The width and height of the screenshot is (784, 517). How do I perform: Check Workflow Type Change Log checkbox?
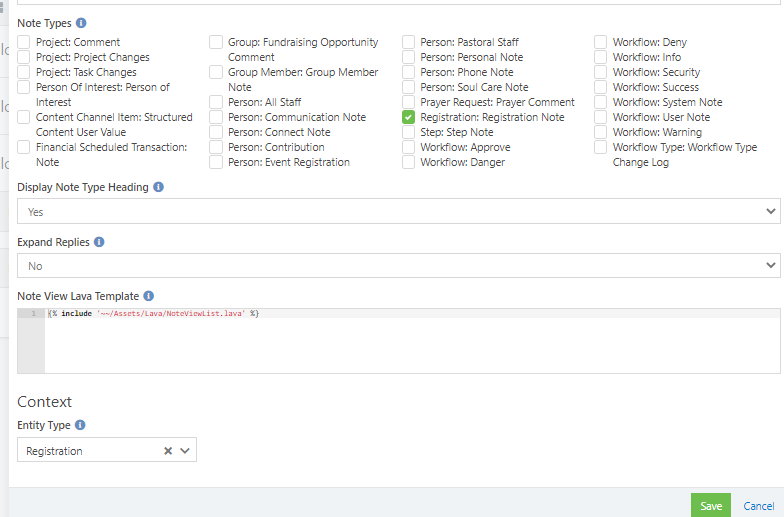pos(600,147)
